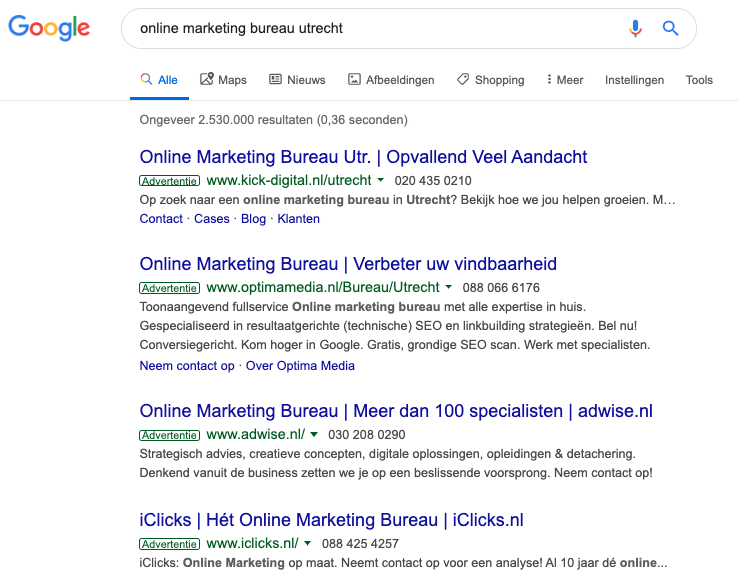
Task: Click phone number 020 435 0210
Action: [x=433, y=181]
